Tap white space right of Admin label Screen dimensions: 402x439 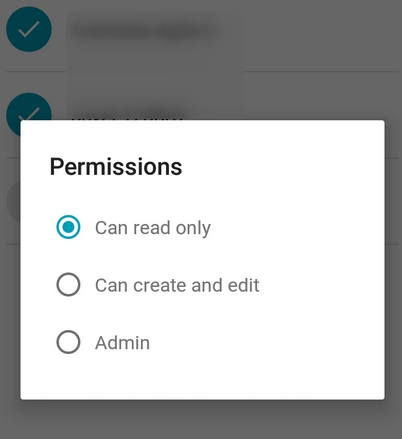[x=267, y=343]
